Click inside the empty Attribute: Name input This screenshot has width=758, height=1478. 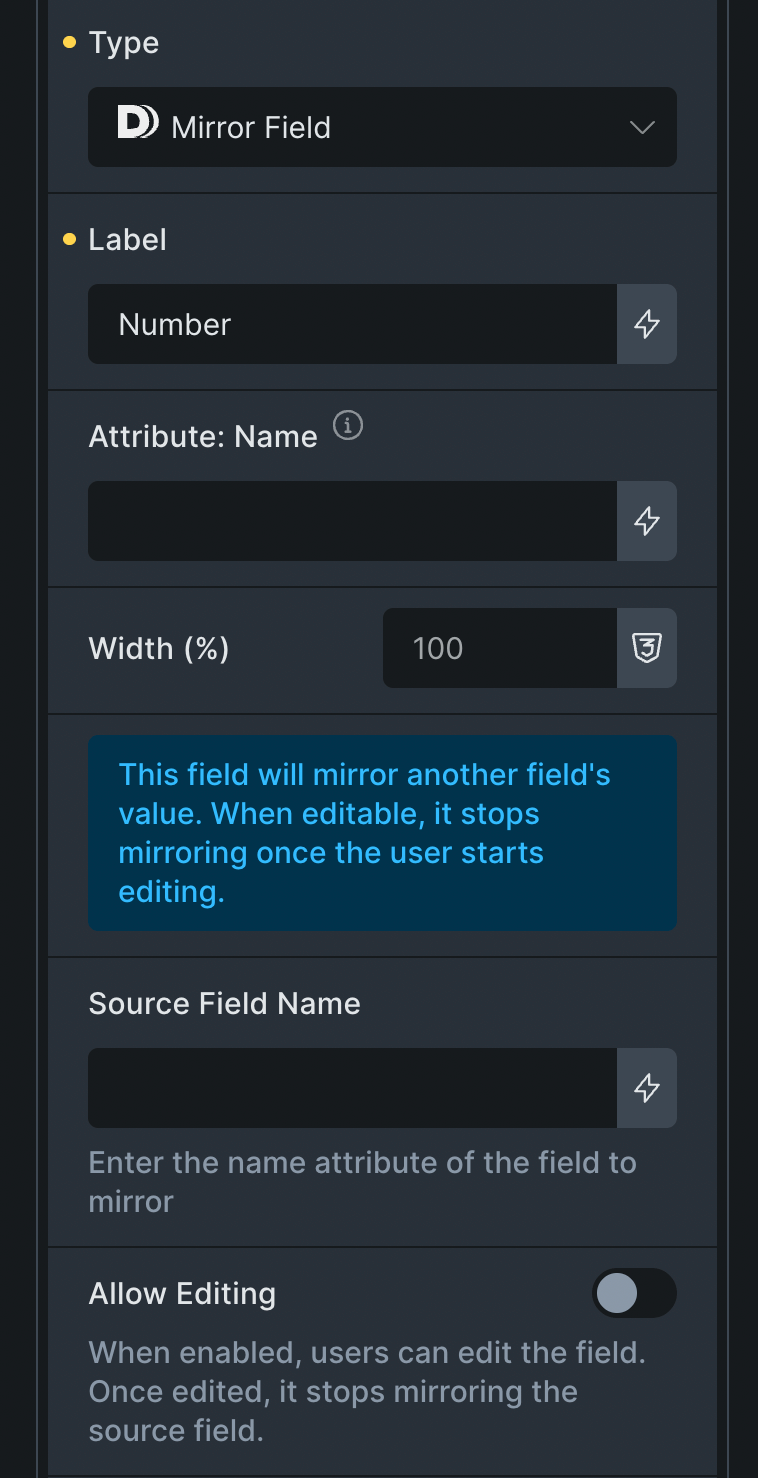click(350, 521)
